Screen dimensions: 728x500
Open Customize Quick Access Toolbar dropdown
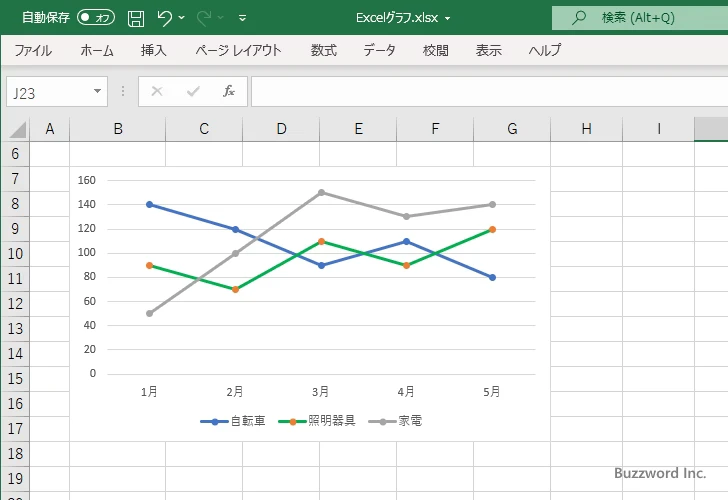(x=242, y=18)
